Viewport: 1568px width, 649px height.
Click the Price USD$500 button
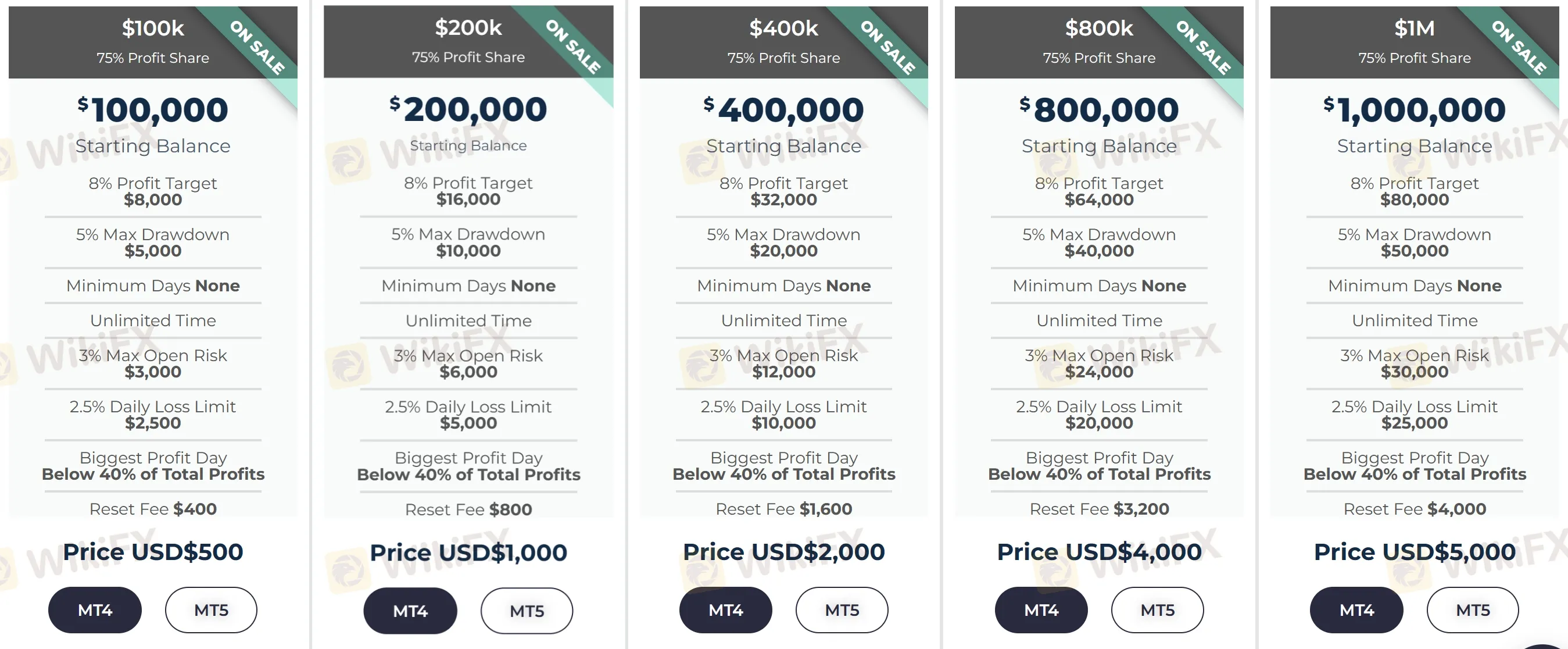point(153,552)
